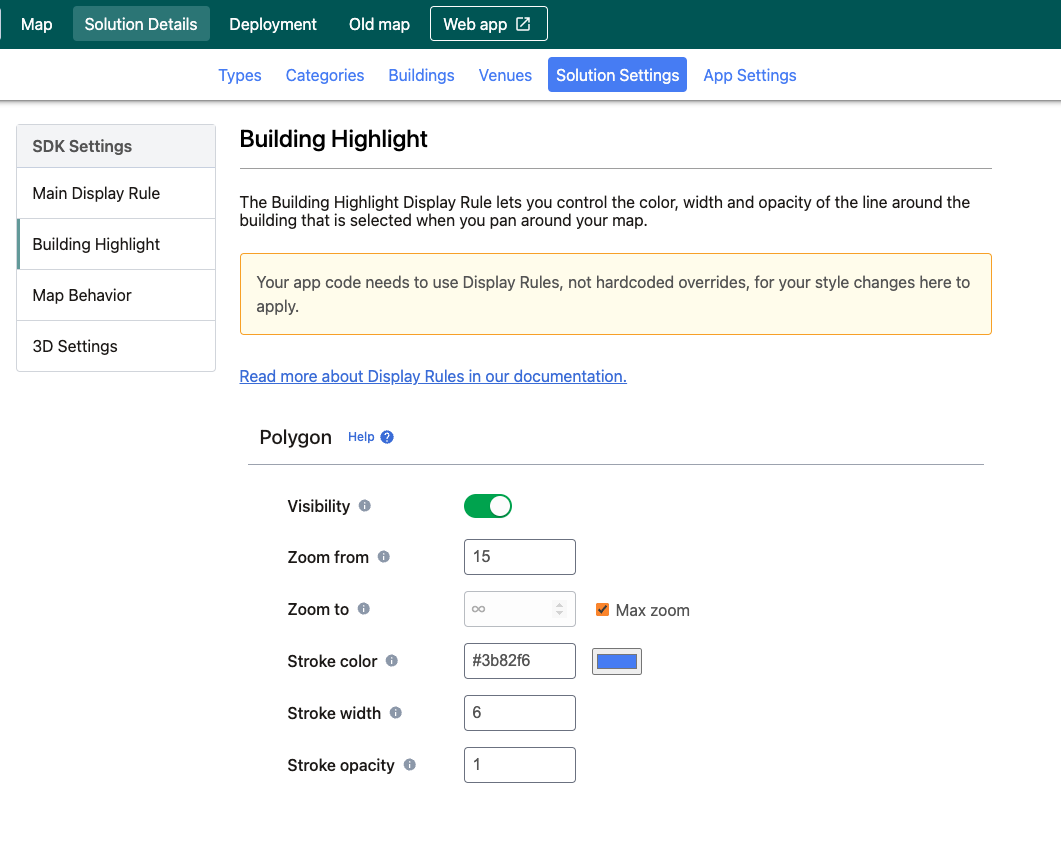Open Web app in new window

coord(488,24)
